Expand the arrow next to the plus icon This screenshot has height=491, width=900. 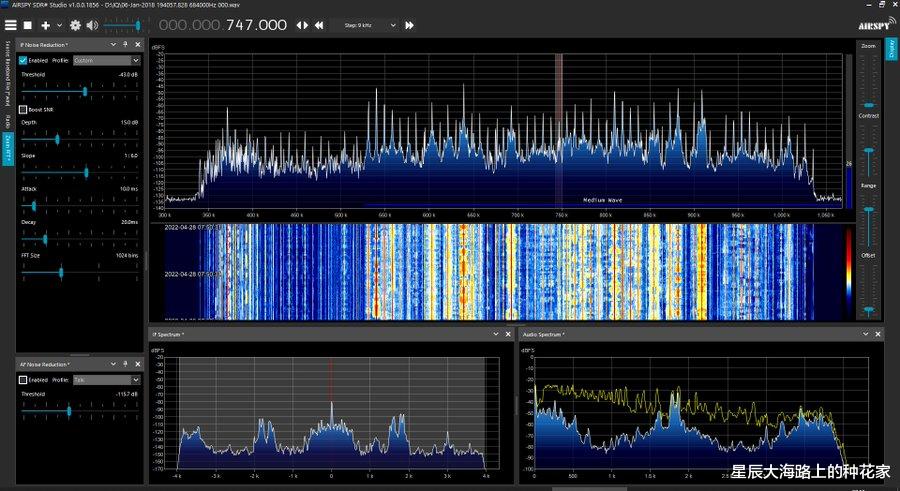pos(59,26)
